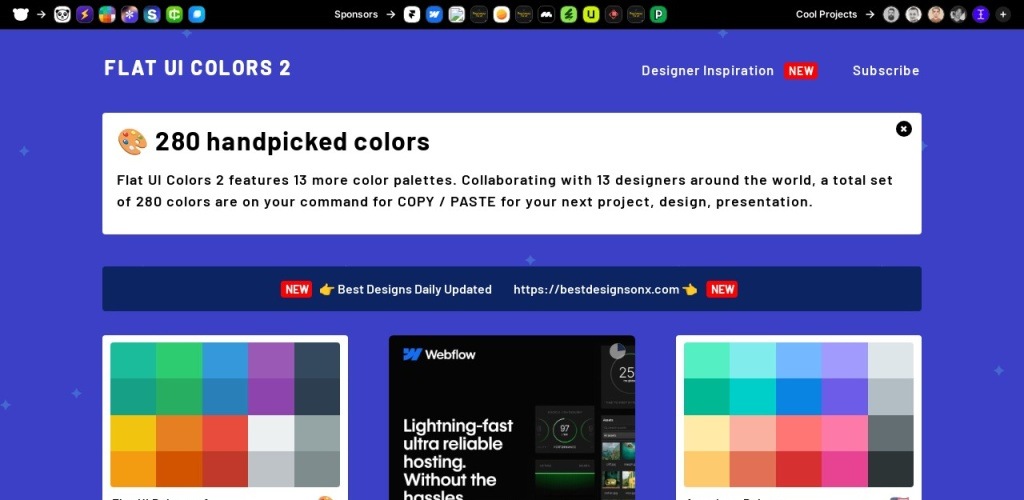1024x500 pixels.
Task: Click the green P sponsor icon
Action: coord(658,14)
